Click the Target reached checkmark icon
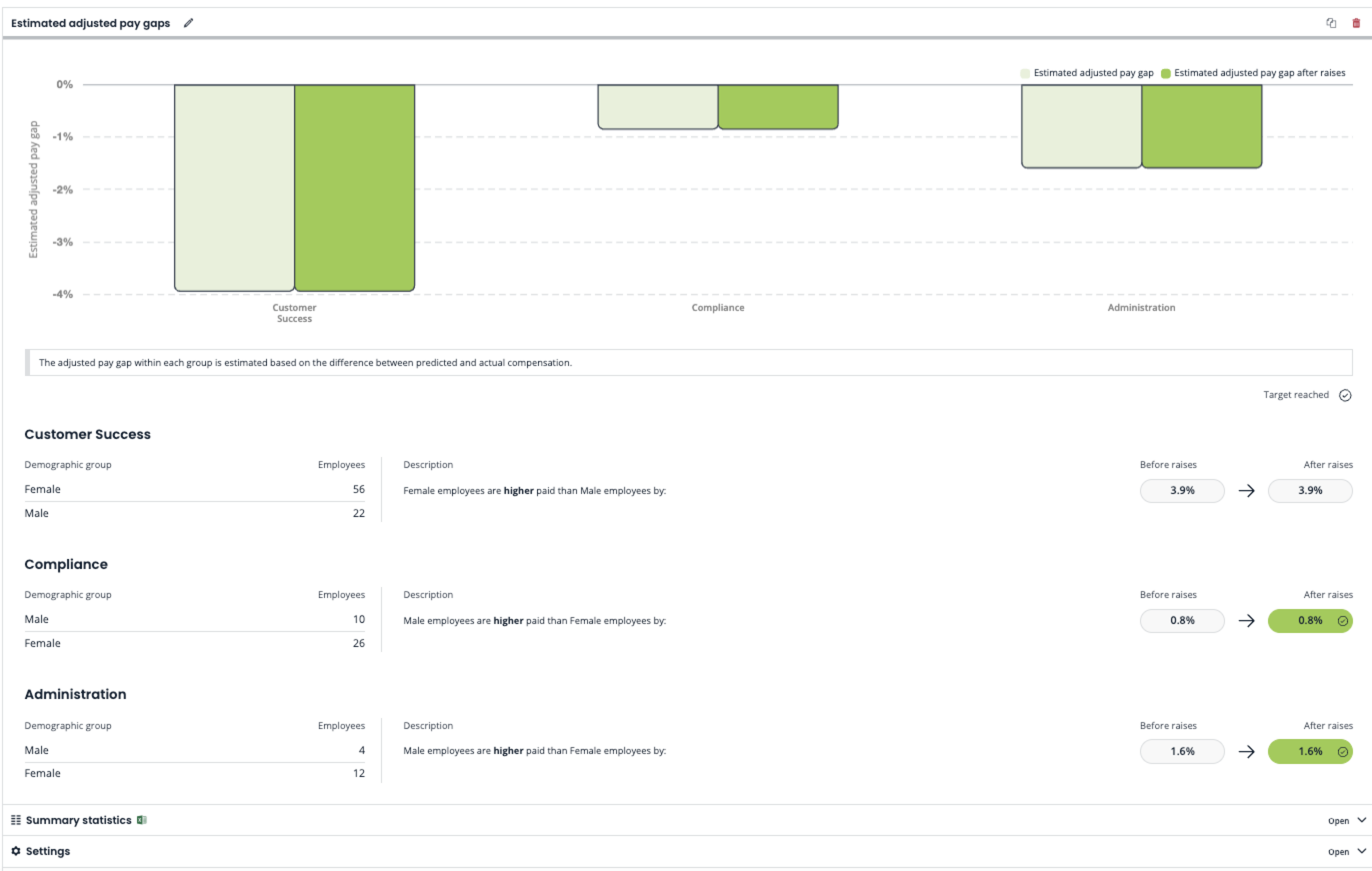Screen dimensions: 1372x871 [1345, 395]
